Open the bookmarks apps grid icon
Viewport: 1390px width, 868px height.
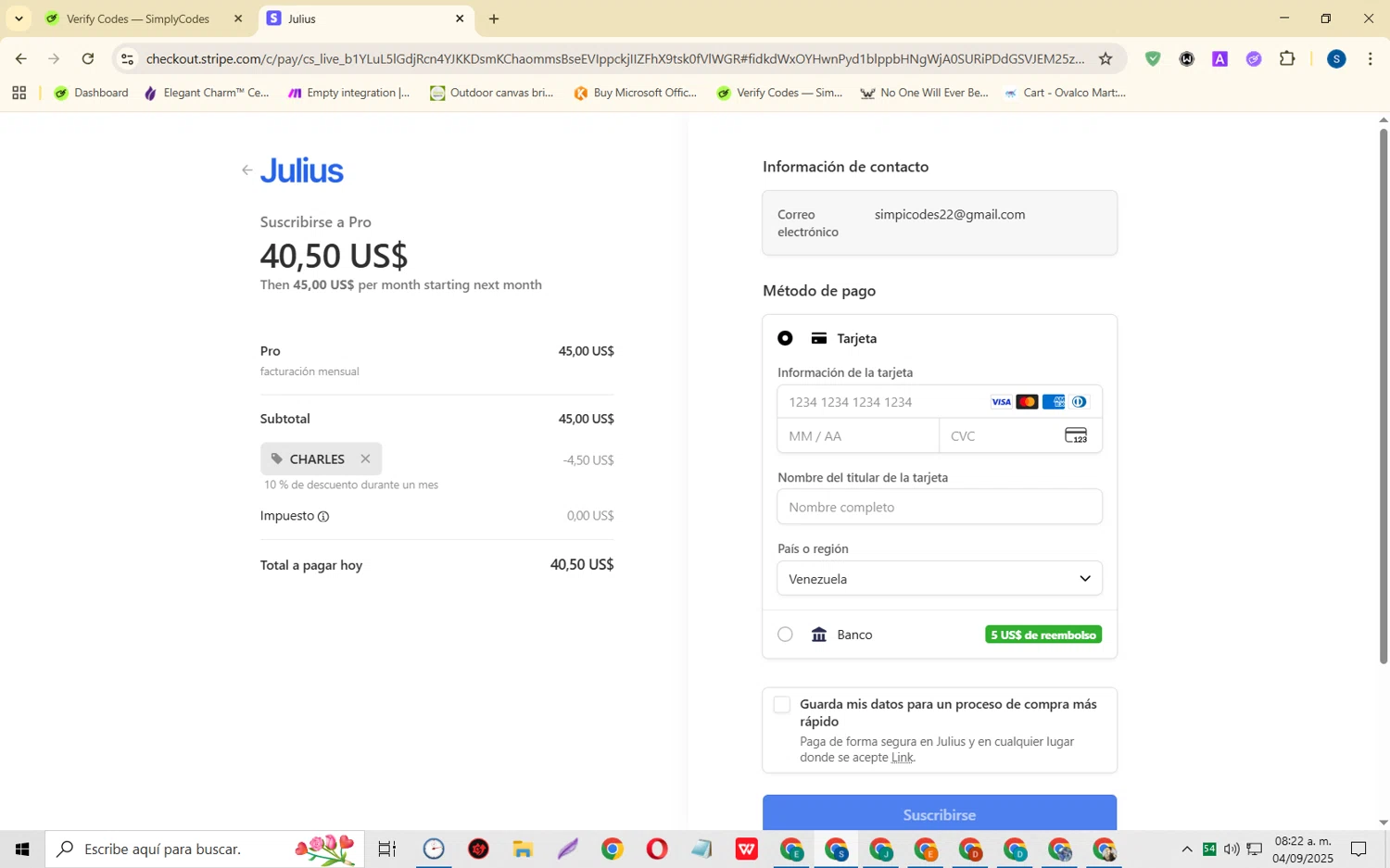click(x=19, y=93)
